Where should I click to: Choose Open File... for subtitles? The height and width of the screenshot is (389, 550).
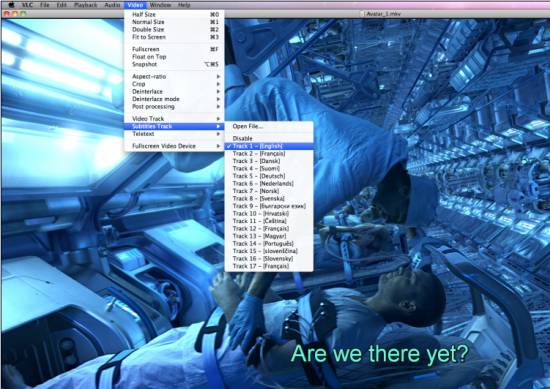269,126
